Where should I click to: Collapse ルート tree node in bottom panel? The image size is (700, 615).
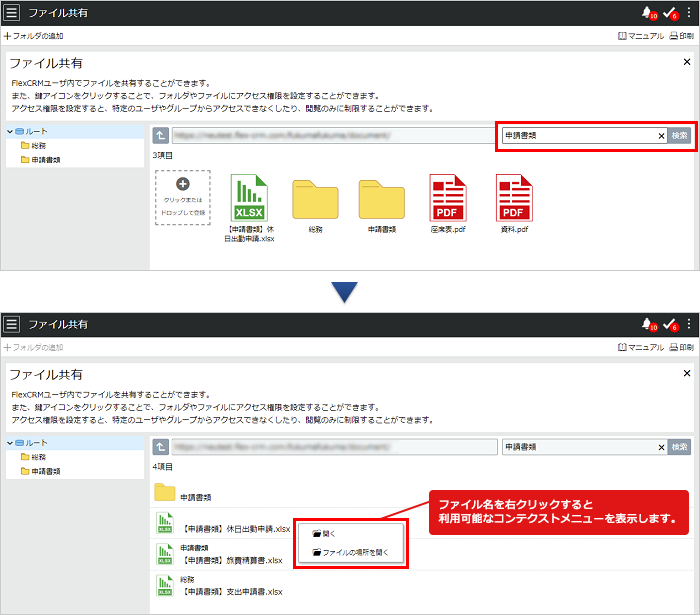(x=10, y=443)
